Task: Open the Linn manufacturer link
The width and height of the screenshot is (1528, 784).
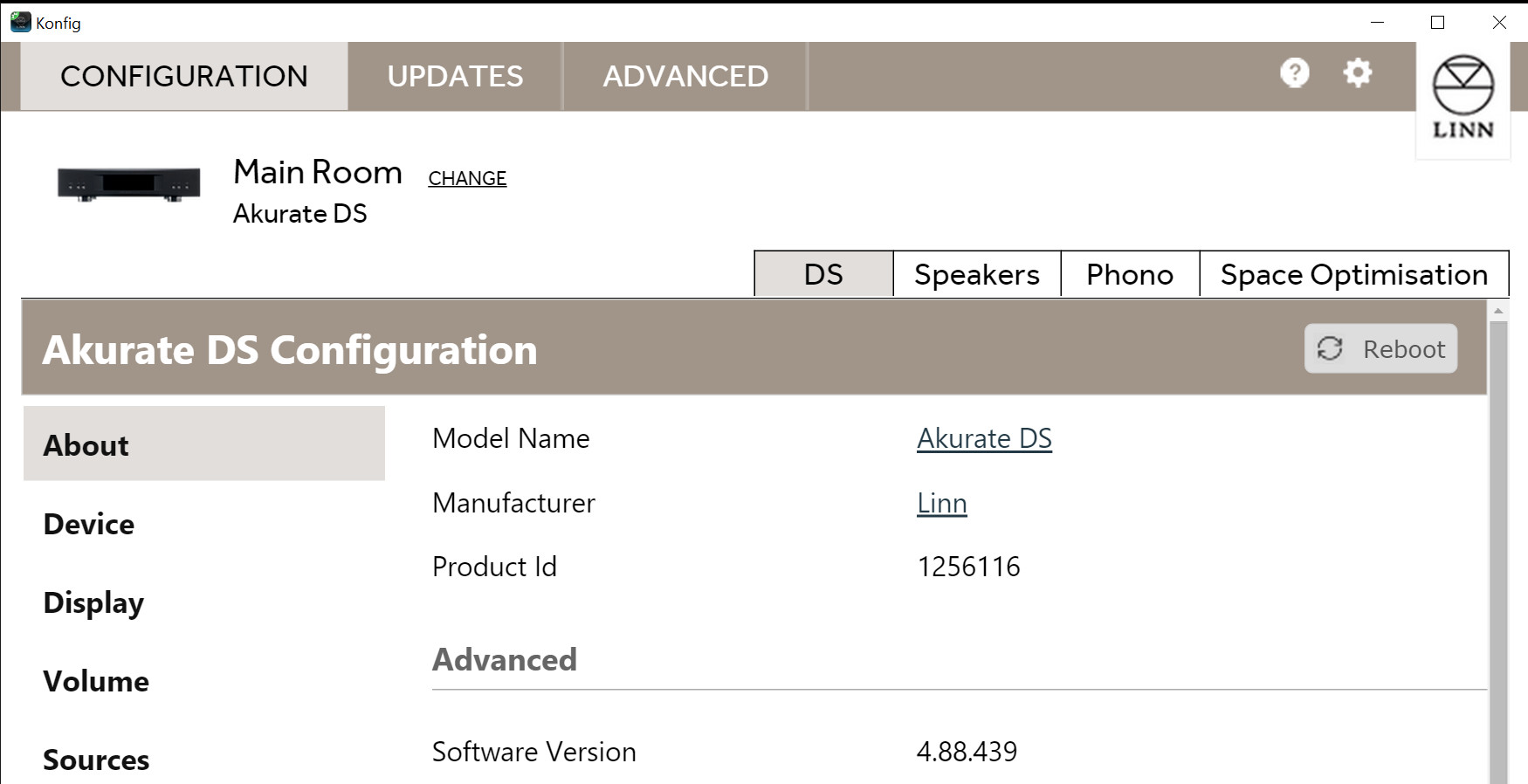Action: pyautogui.click(x=941, y=503)
